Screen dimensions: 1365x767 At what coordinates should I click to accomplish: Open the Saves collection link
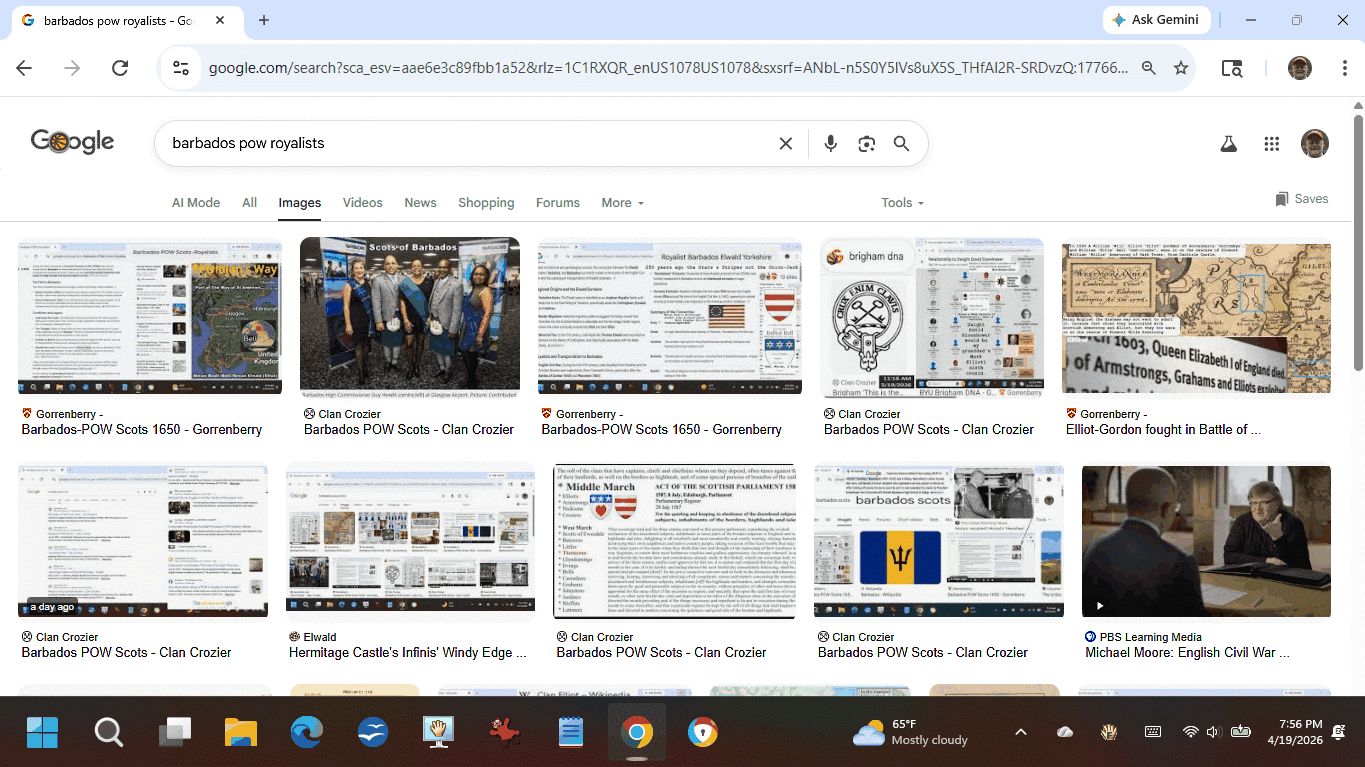point(1302,199)
